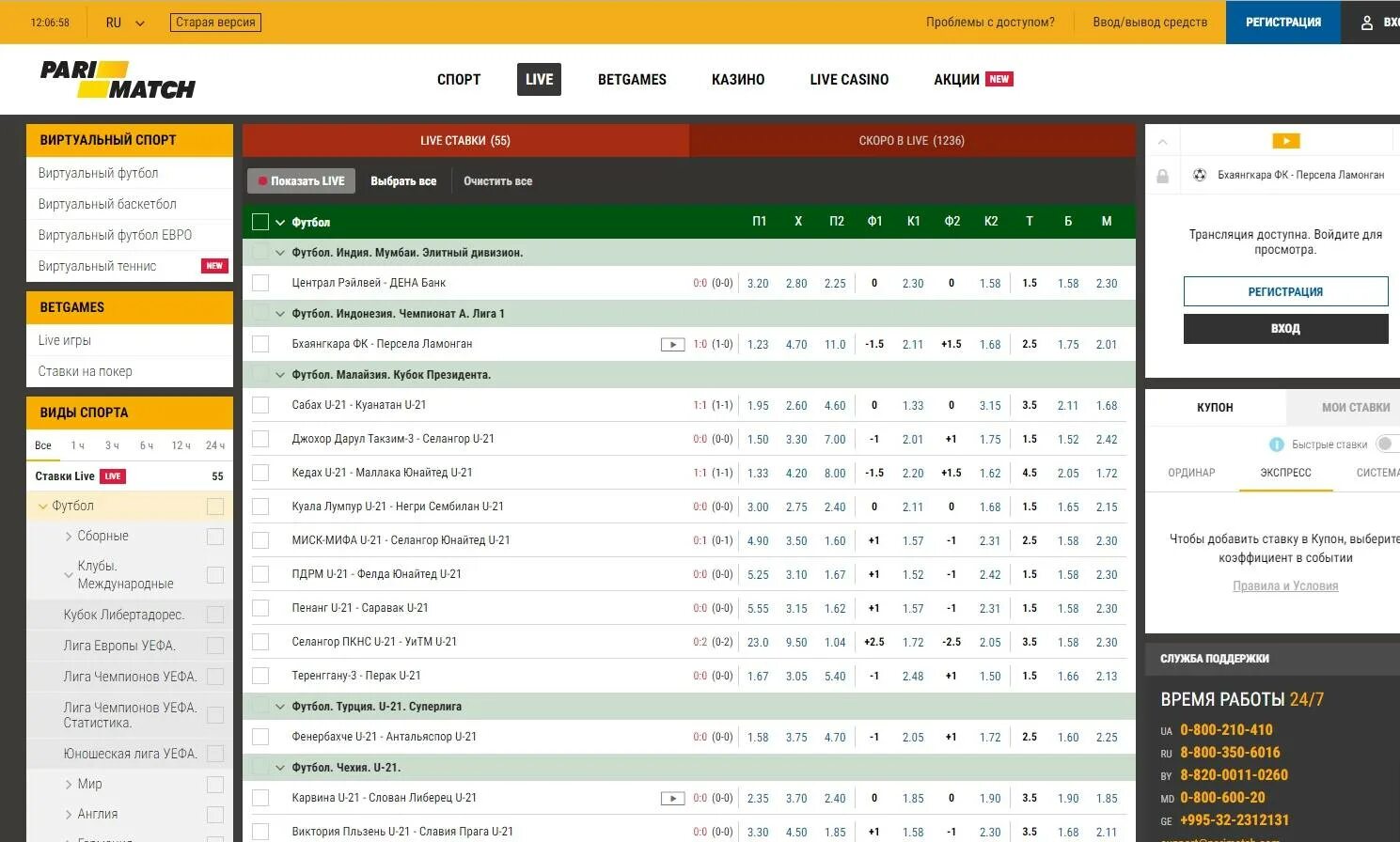The height and width of the screenshot is (842, 1400).
Task: Open Правила и Условия link
Action: 1285,586
